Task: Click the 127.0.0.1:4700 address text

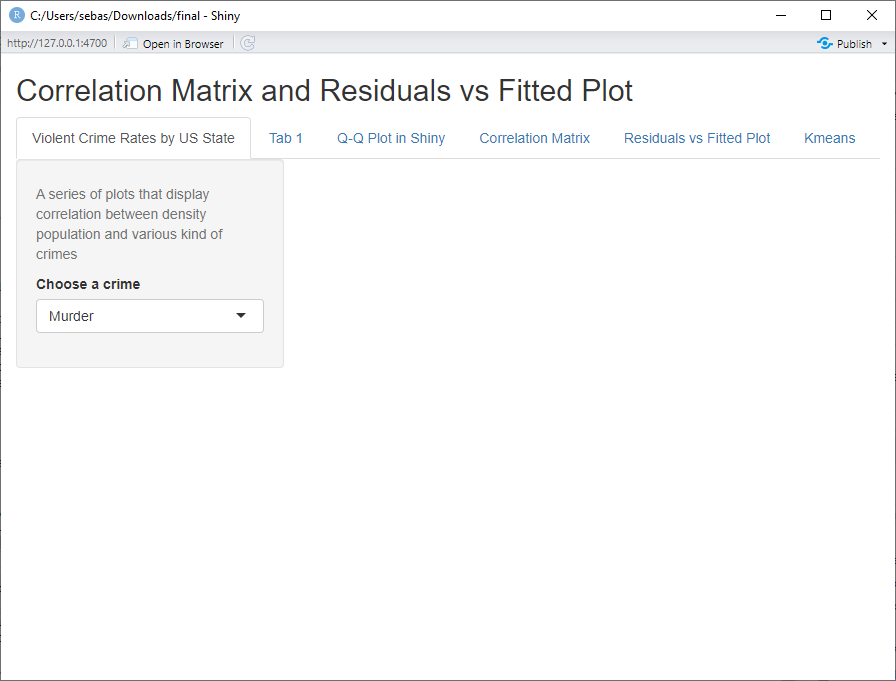Action: pyautogui.click(x=57, y=44)
